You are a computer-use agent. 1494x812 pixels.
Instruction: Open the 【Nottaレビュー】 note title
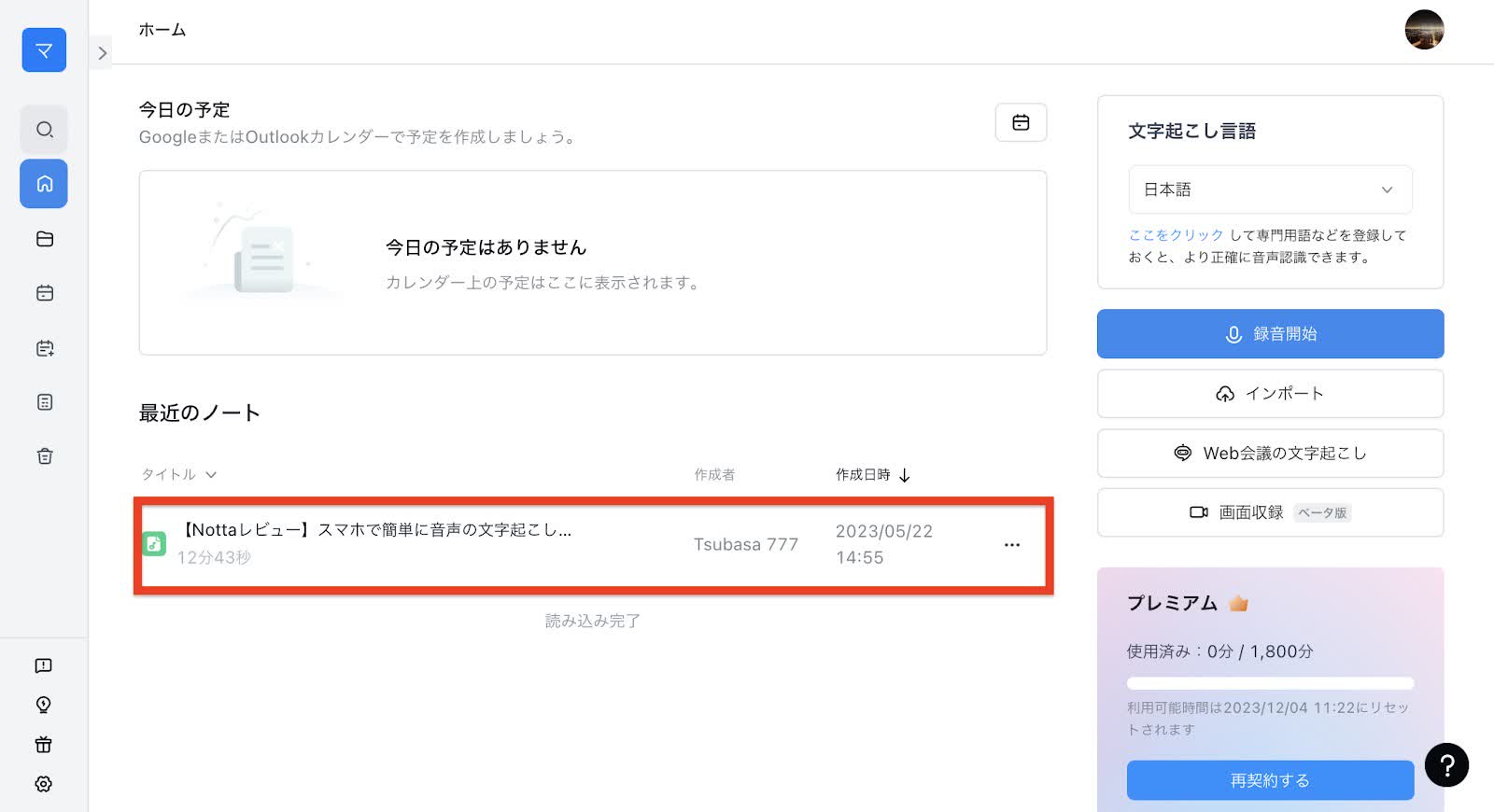(374, 530)
